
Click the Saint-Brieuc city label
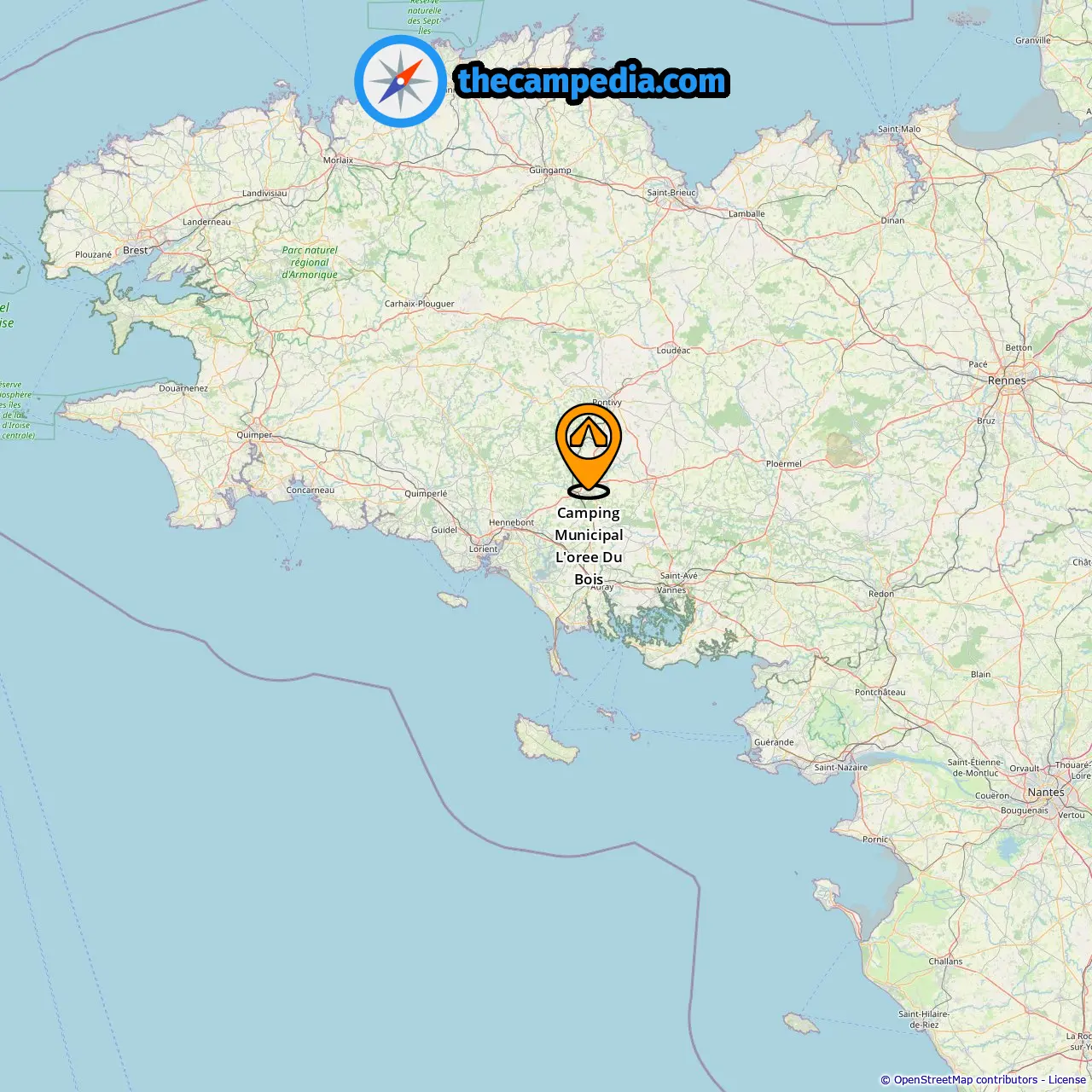[x=671, y=193]
